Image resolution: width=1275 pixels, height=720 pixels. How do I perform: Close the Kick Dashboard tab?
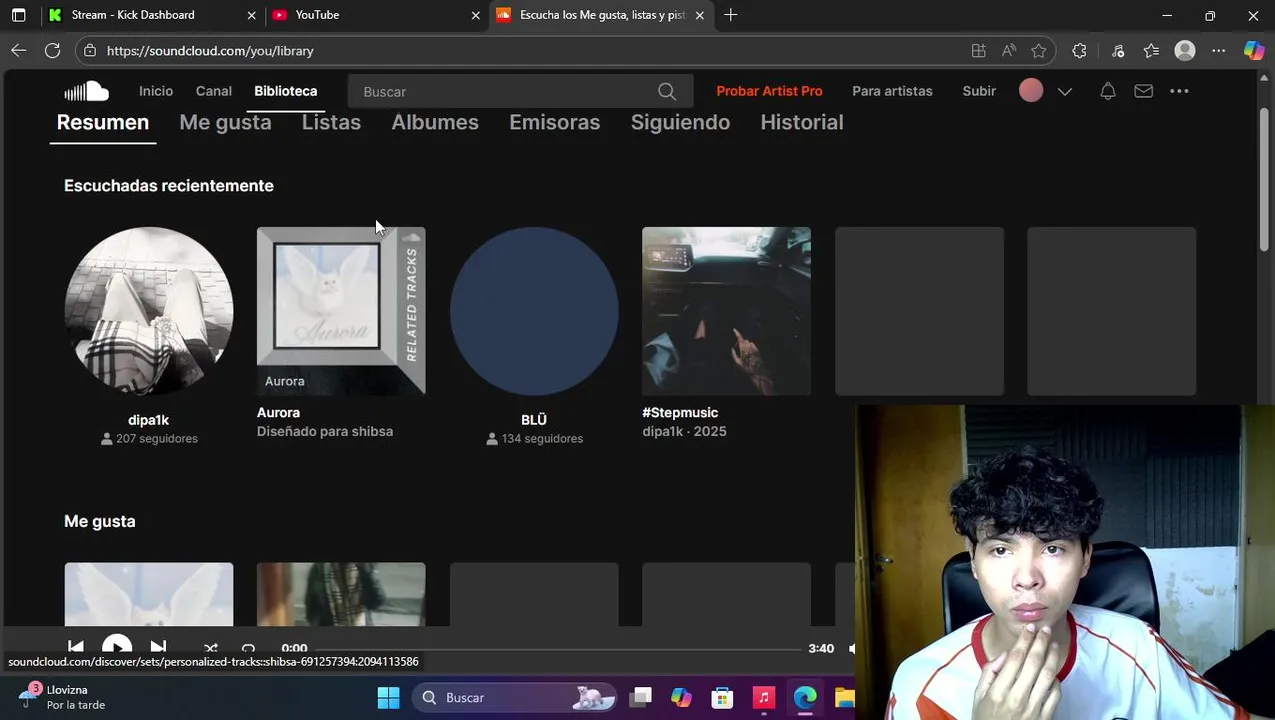tap(252, 15)
